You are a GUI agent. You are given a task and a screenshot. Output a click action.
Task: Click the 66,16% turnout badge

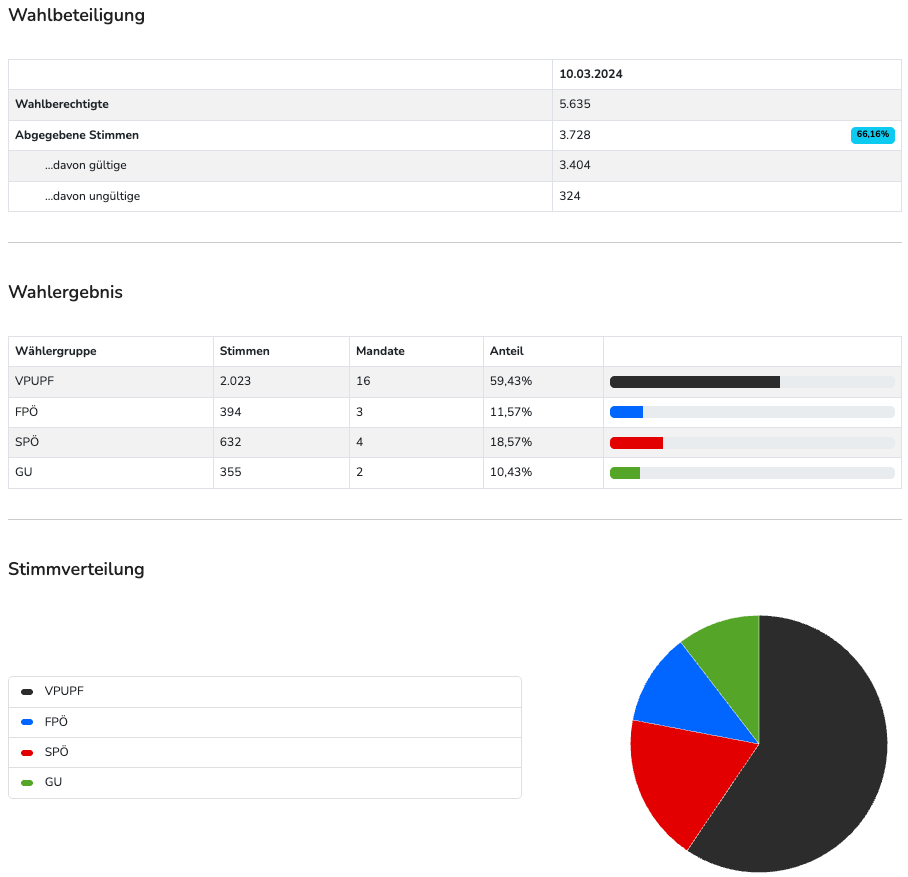coord(872,135)
